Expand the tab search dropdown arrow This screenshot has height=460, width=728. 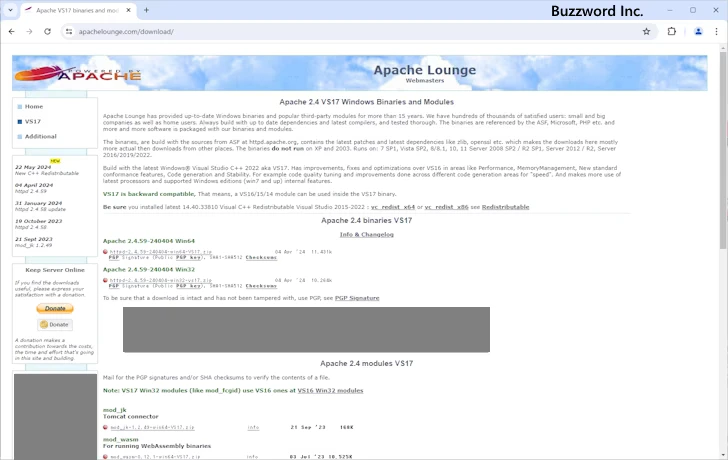[x=11, y=10]
